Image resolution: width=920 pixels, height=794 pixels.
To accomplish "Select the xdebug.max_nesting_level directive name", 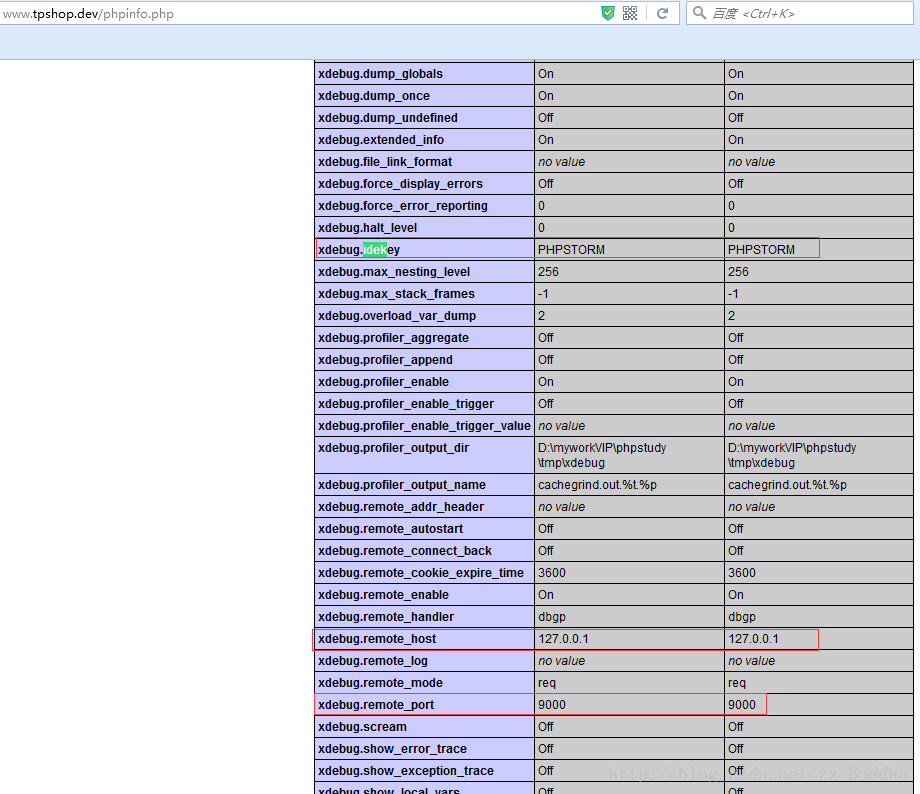I will pyautogui.click(x=394, y=272).
